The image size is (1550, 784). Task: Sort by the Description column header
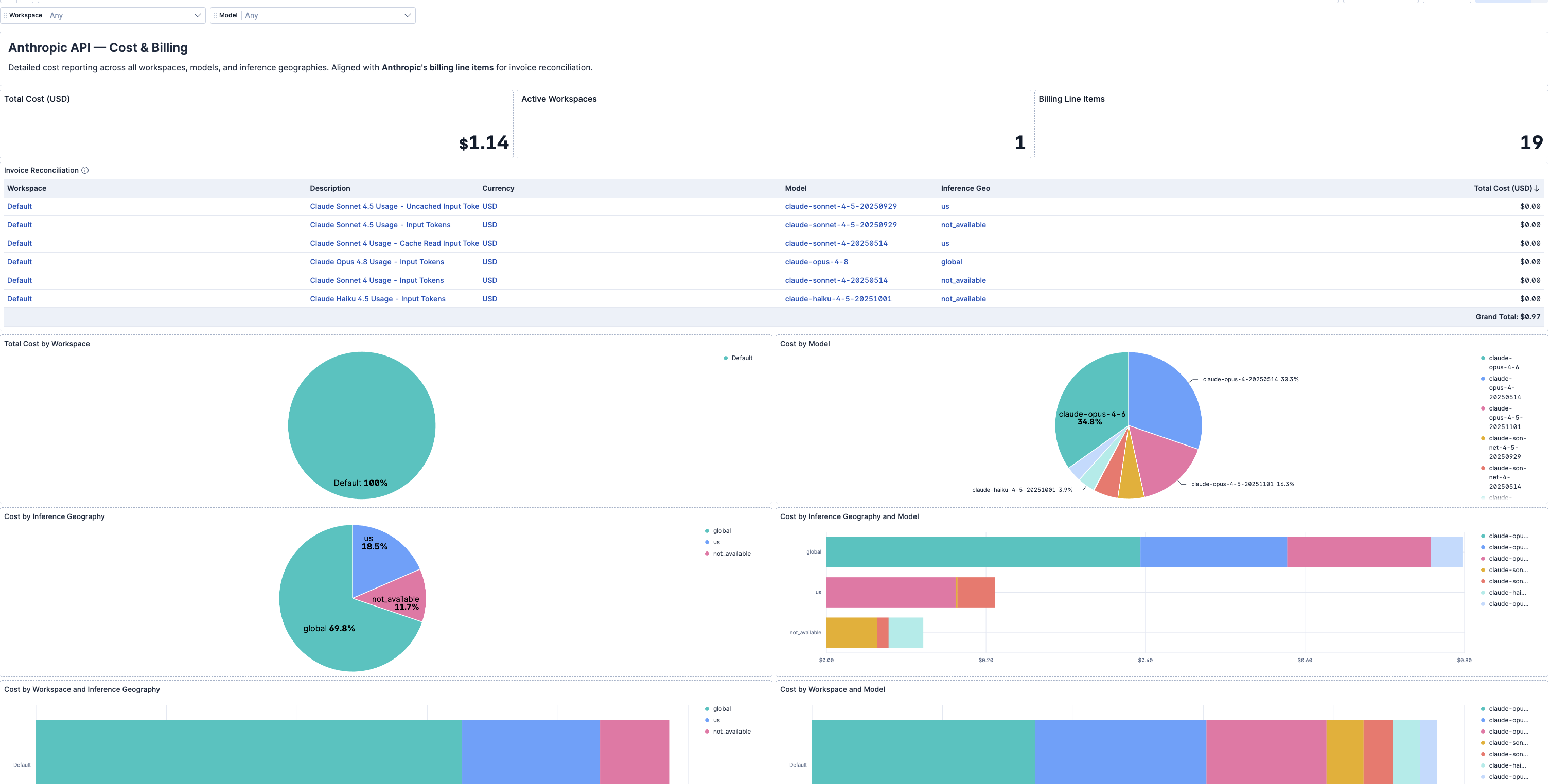(330, 188)
